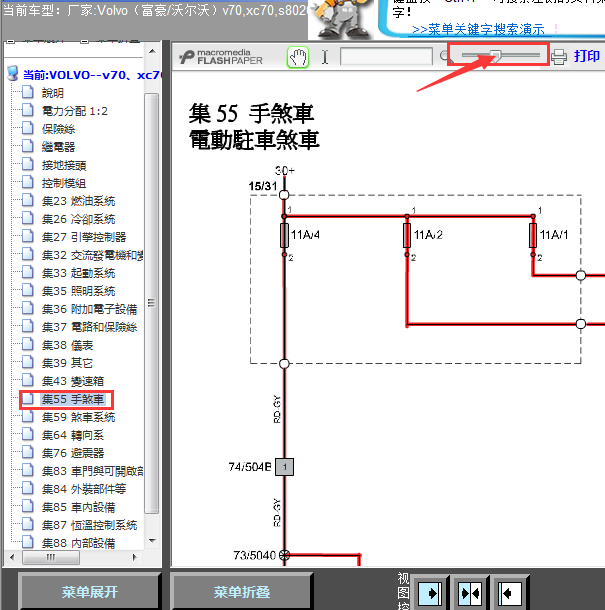Viewport: 605px width, 610px height.
Task: Click the FlashPaper search input field
Action: coord(386,57)
